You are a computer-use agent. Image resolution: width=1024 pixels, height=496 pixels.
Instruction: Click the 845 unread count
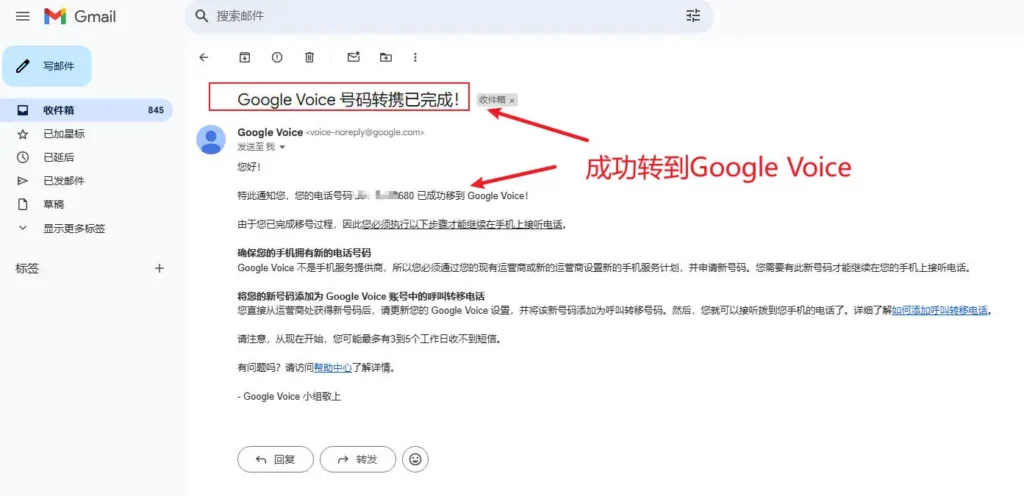155,110
